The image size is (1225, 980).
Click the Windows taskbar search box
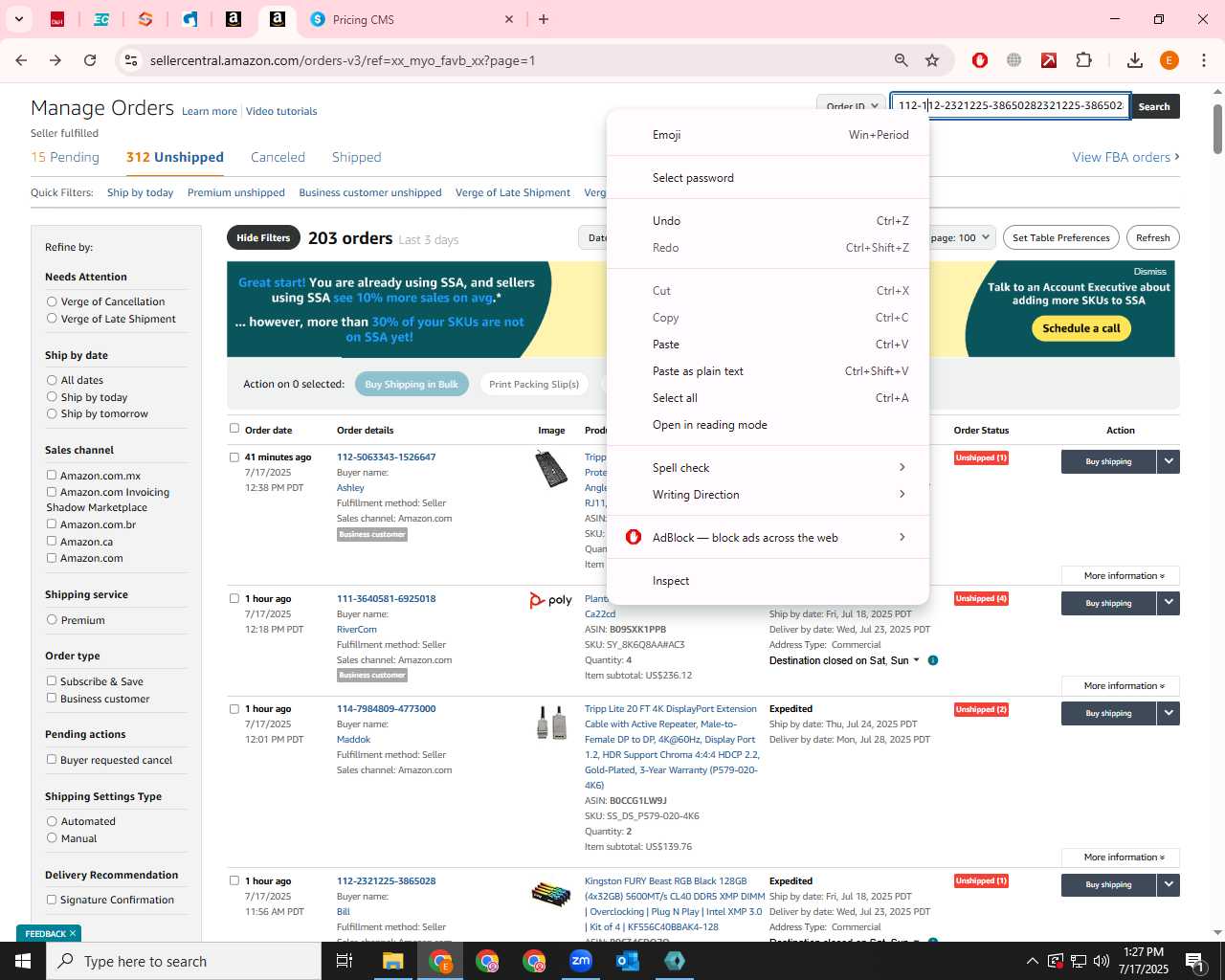pyautogui.click(x=184, y=961)
